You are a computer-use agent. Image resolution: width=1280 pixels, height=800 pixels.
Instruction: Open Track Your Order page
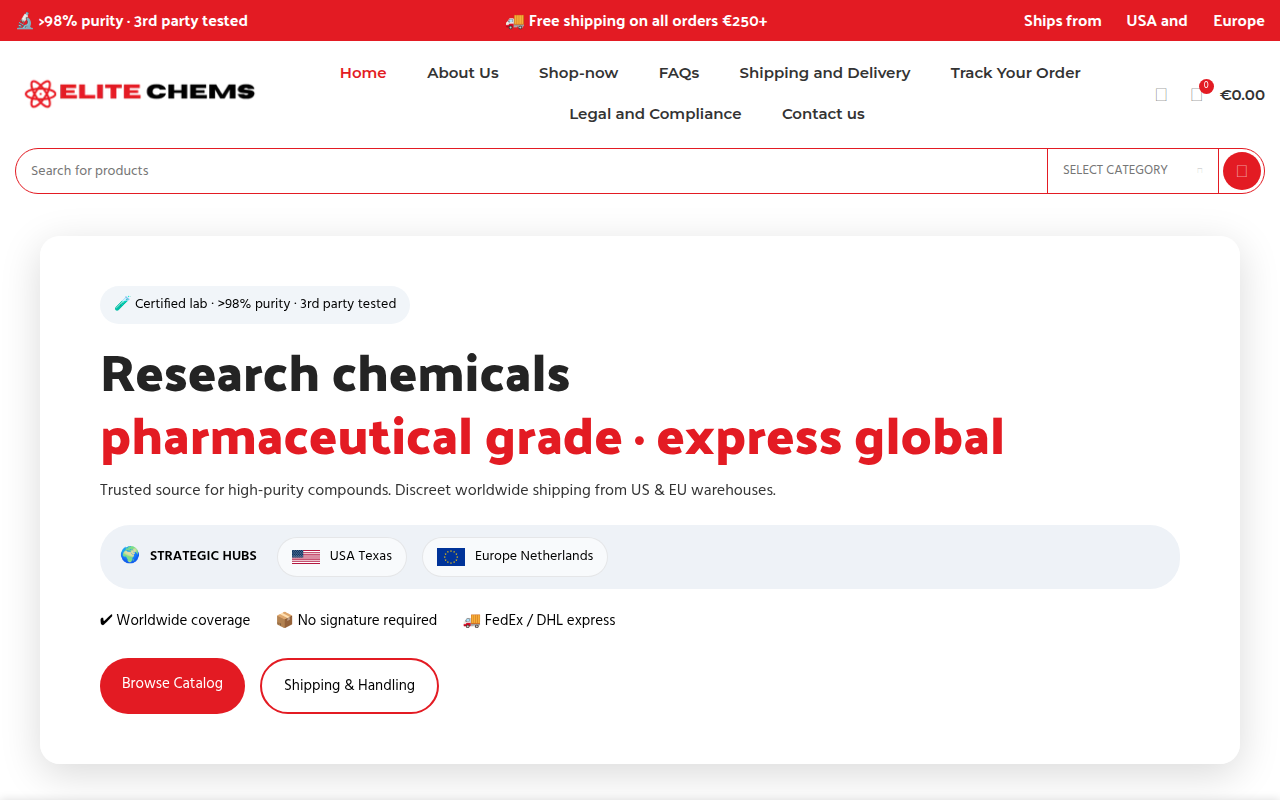(1015, 73)
